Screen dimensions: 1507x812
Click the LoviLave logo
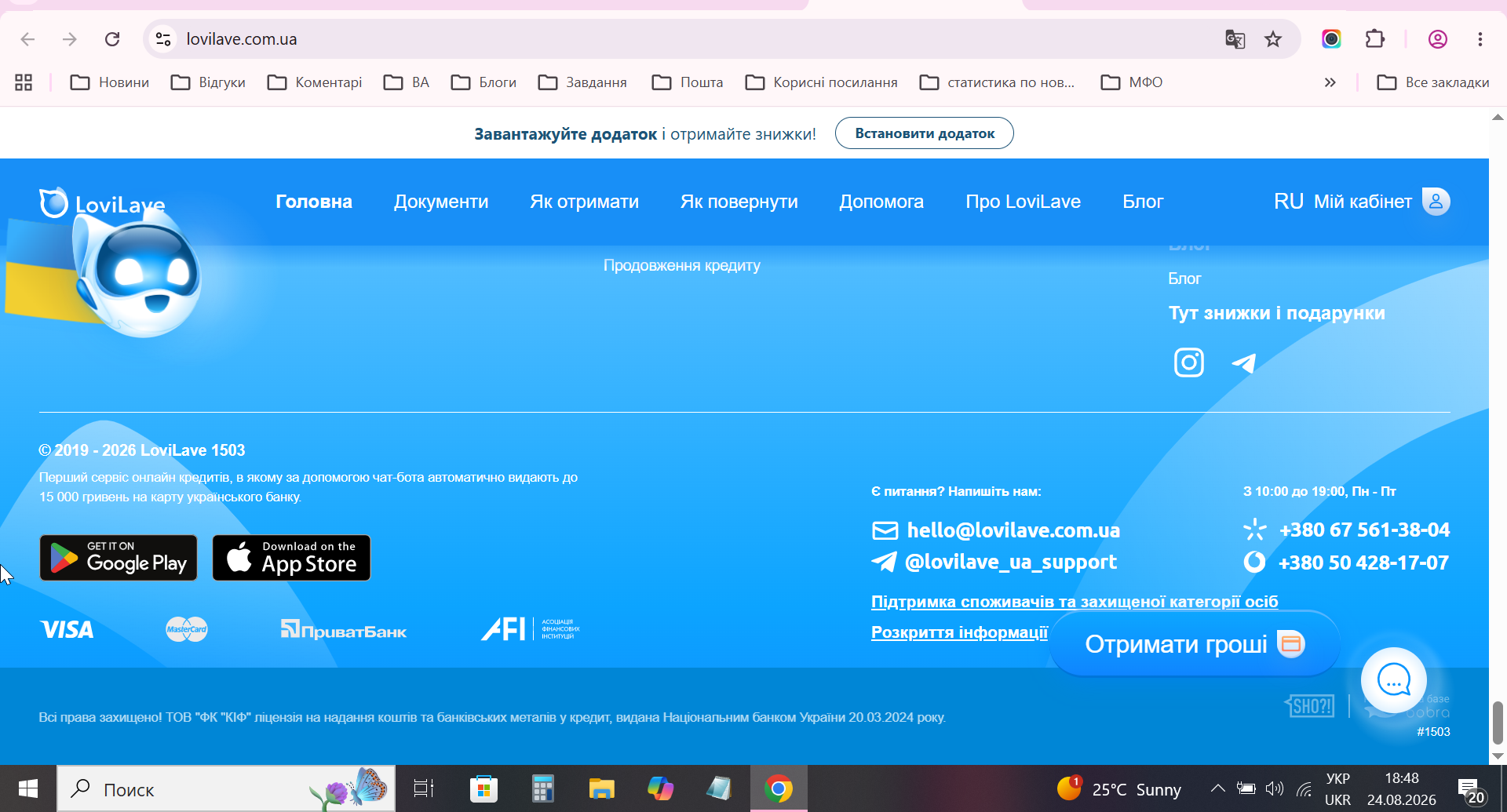(102, 204)
